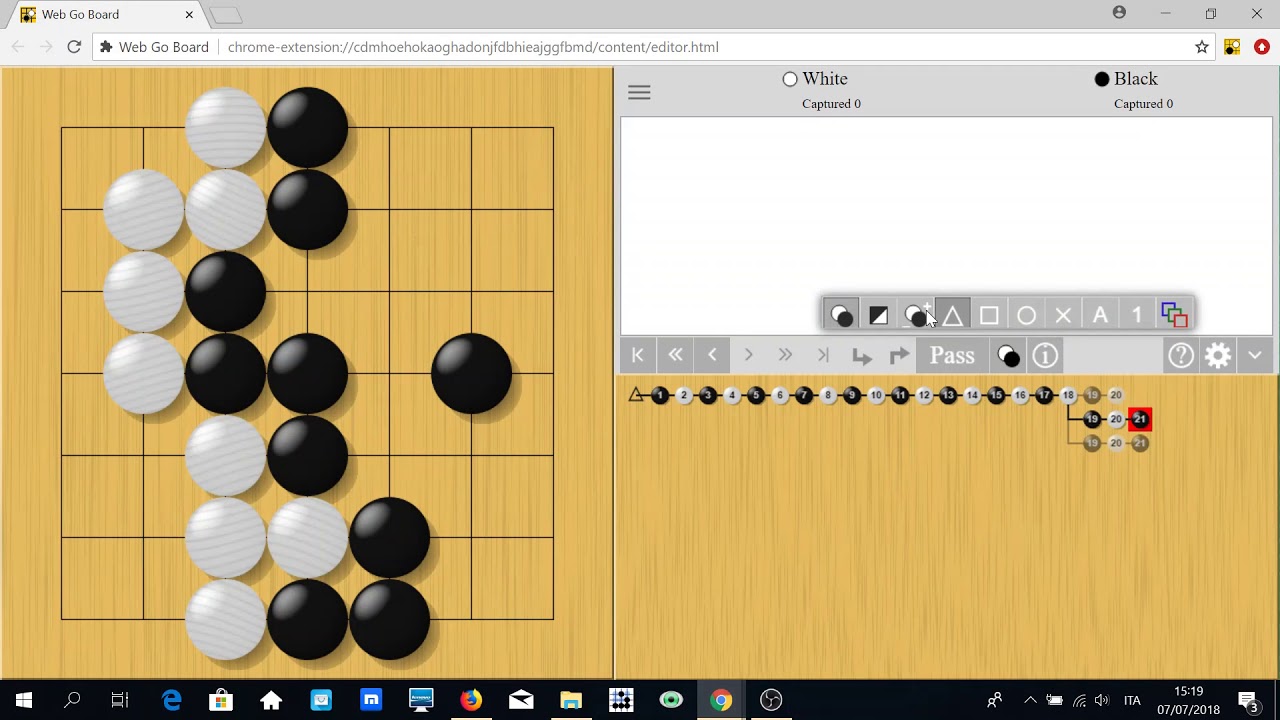
Task: Select the letter A label tool
Action: tap(1100, 315)
